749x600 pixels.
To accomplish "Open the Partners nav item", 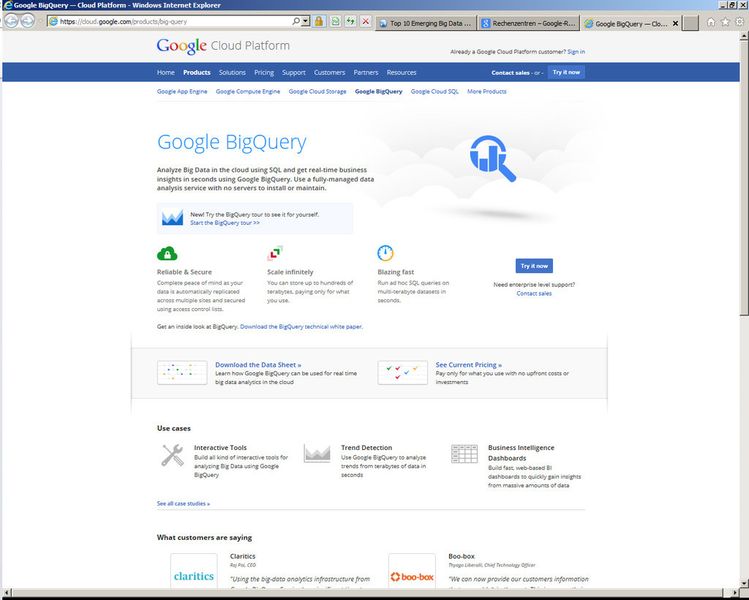I will (x=366, y=73).
